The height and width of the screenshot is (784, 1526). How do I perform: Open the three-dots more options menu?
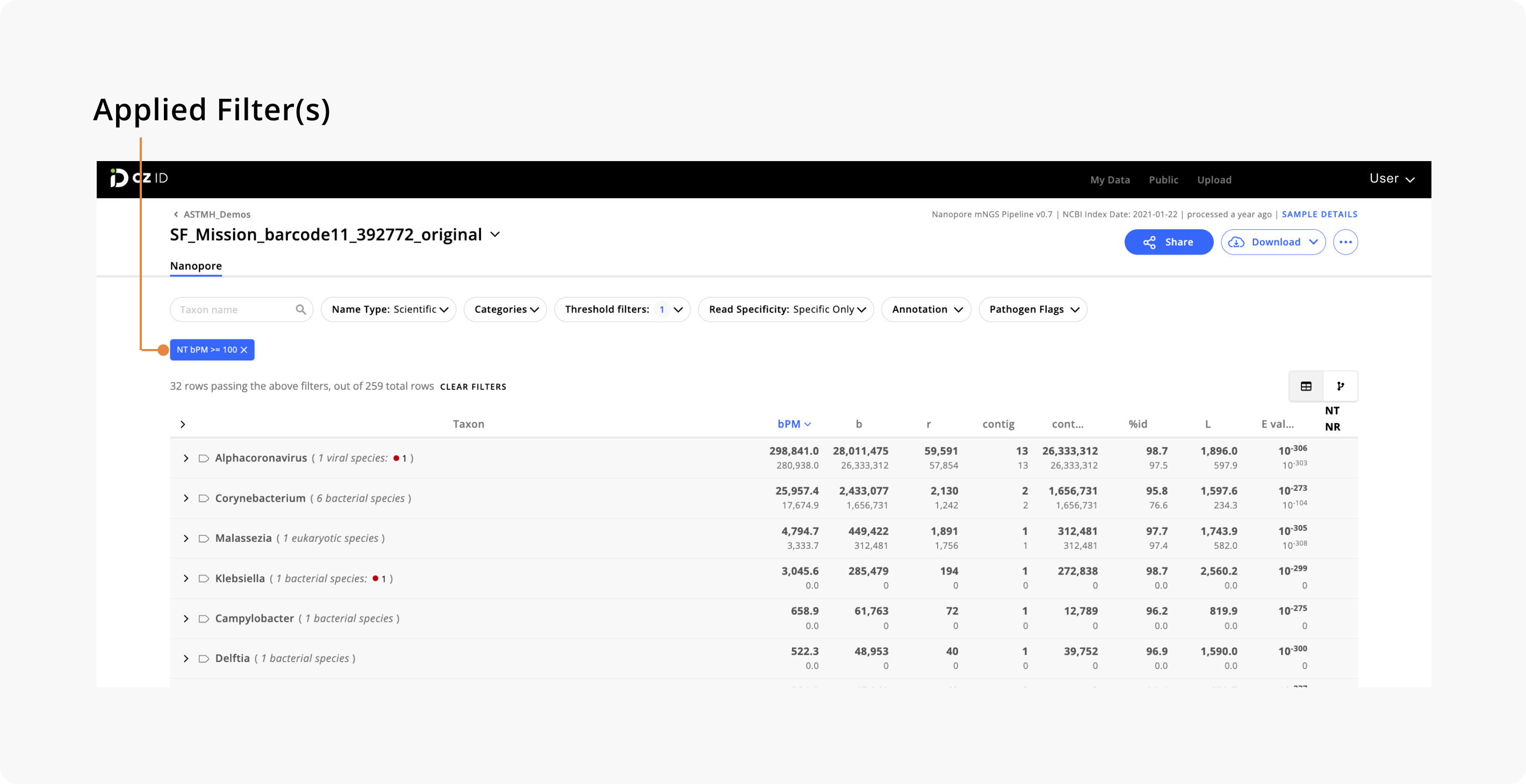(x=1346, y=242)
